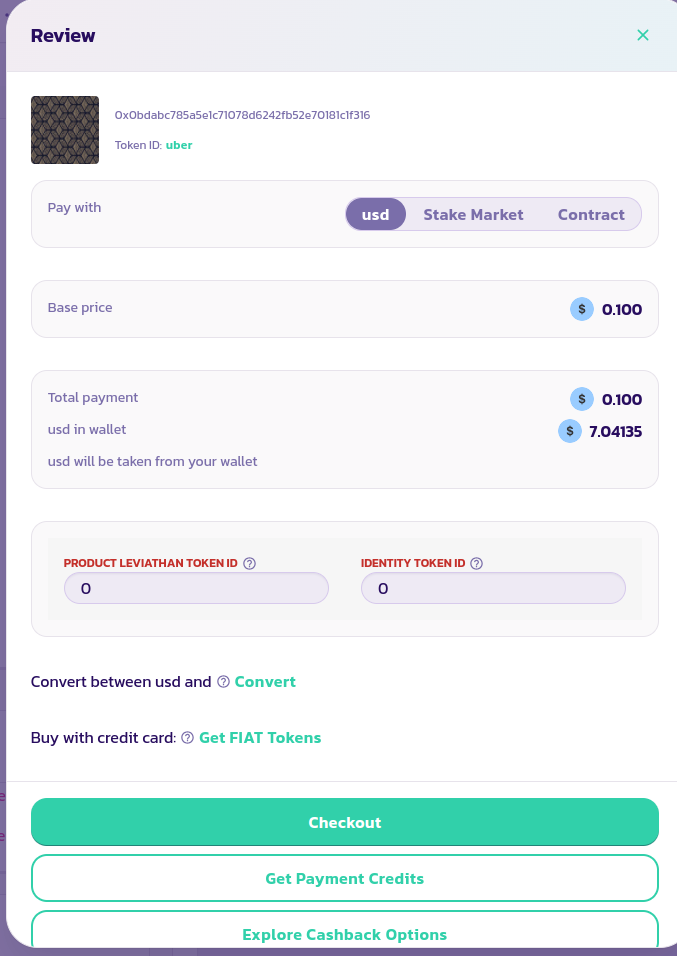Click help icon before Convert link
The height and width of the screenshot is (956, 677).
223,682
